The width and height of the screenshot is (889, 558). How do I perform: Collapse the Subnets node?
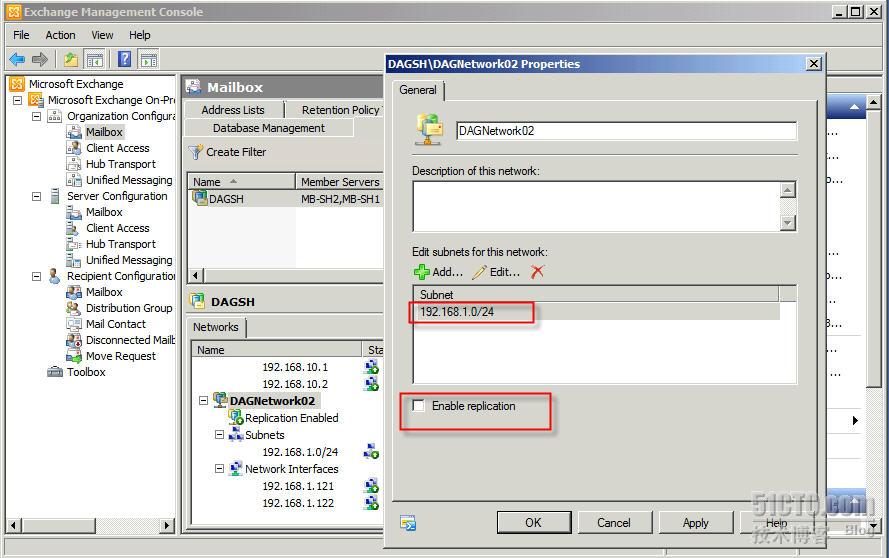(219, 434)
